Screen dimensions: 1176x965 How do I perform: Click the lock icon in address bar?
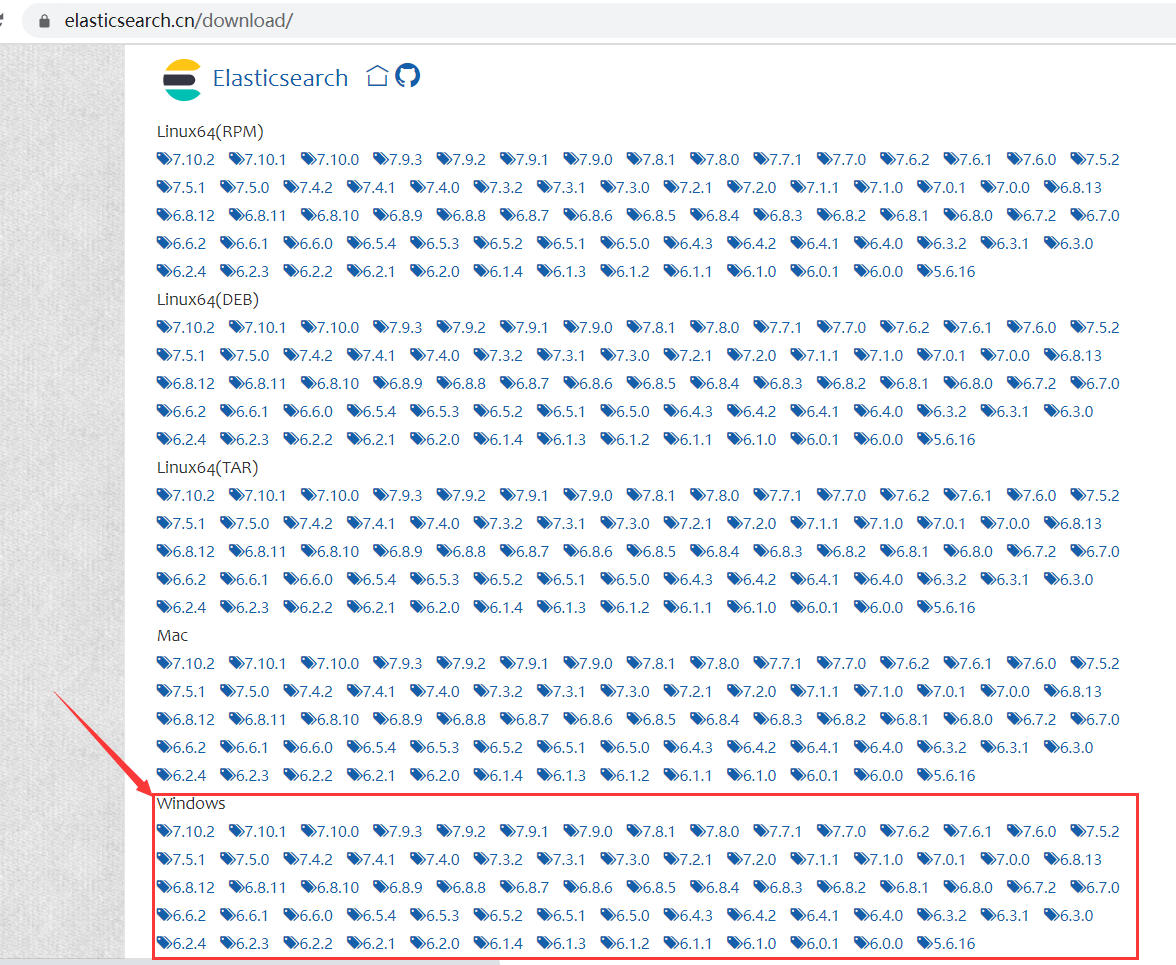(44, 21)
